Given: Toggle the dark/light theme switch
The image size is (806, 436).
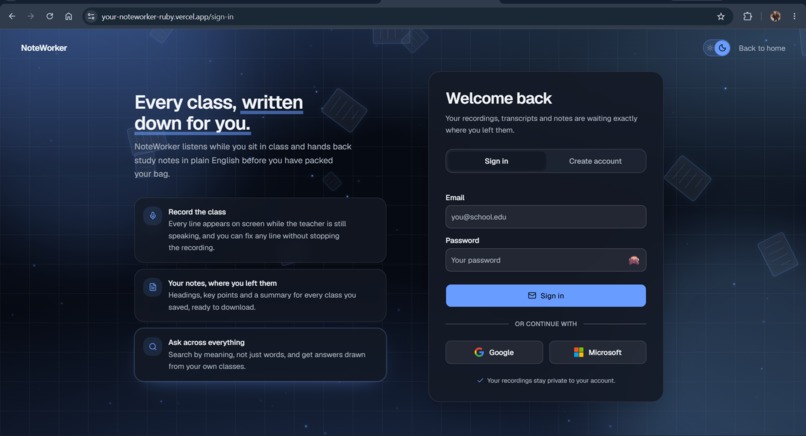Looking at the screenshot, I should [x=717, y=48].
